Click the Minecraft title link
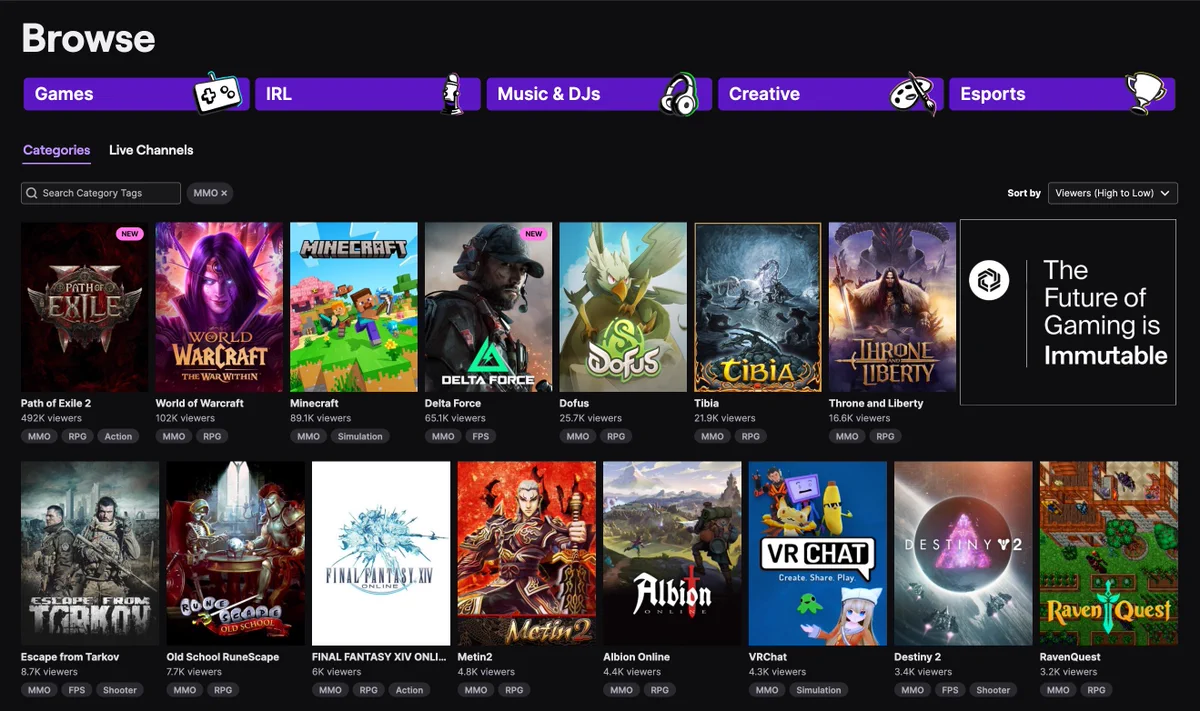Viewport: 1200px width, 711px height. click(315, 403)
